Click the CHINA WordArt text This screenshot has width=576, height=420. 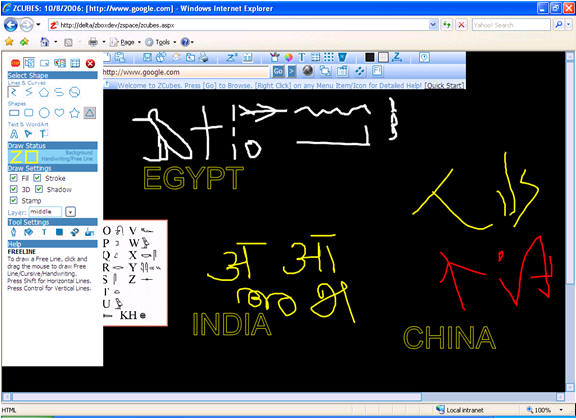(x=449, y=337)
